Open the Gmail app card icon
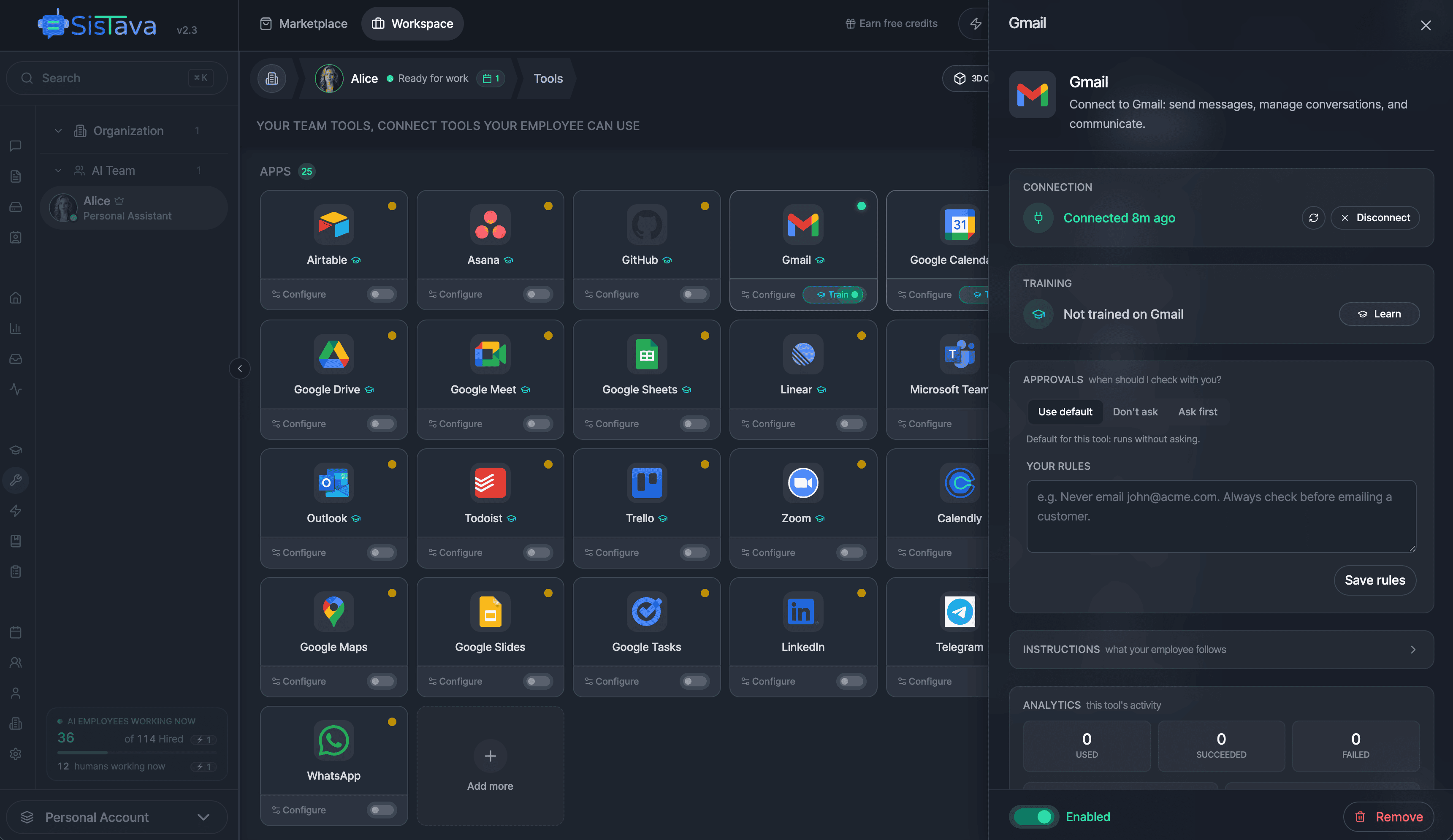Viewport: 1453px width, 840px height. [802, 224]
